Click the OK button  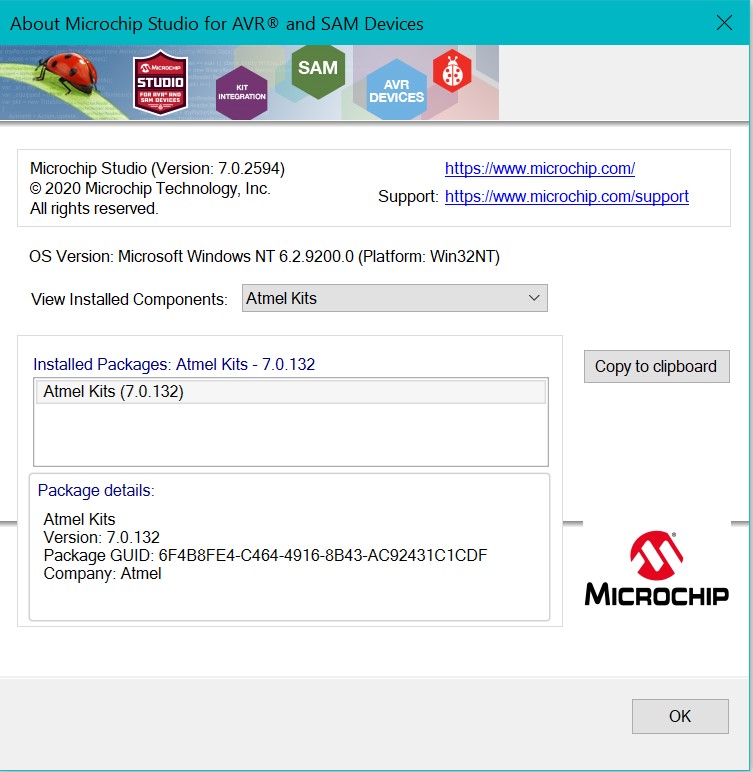coord(680,716)
